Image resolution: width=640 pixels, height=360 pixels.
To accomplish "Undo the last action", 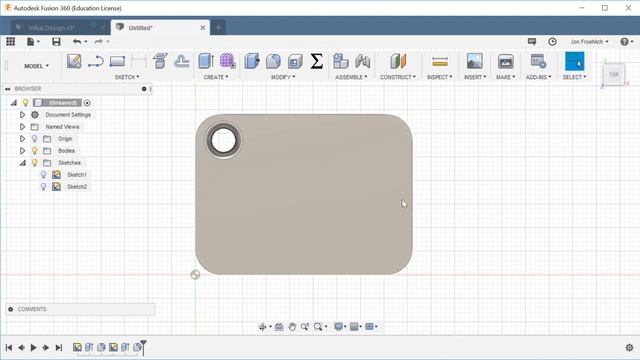I will click(x=77, y=41).
